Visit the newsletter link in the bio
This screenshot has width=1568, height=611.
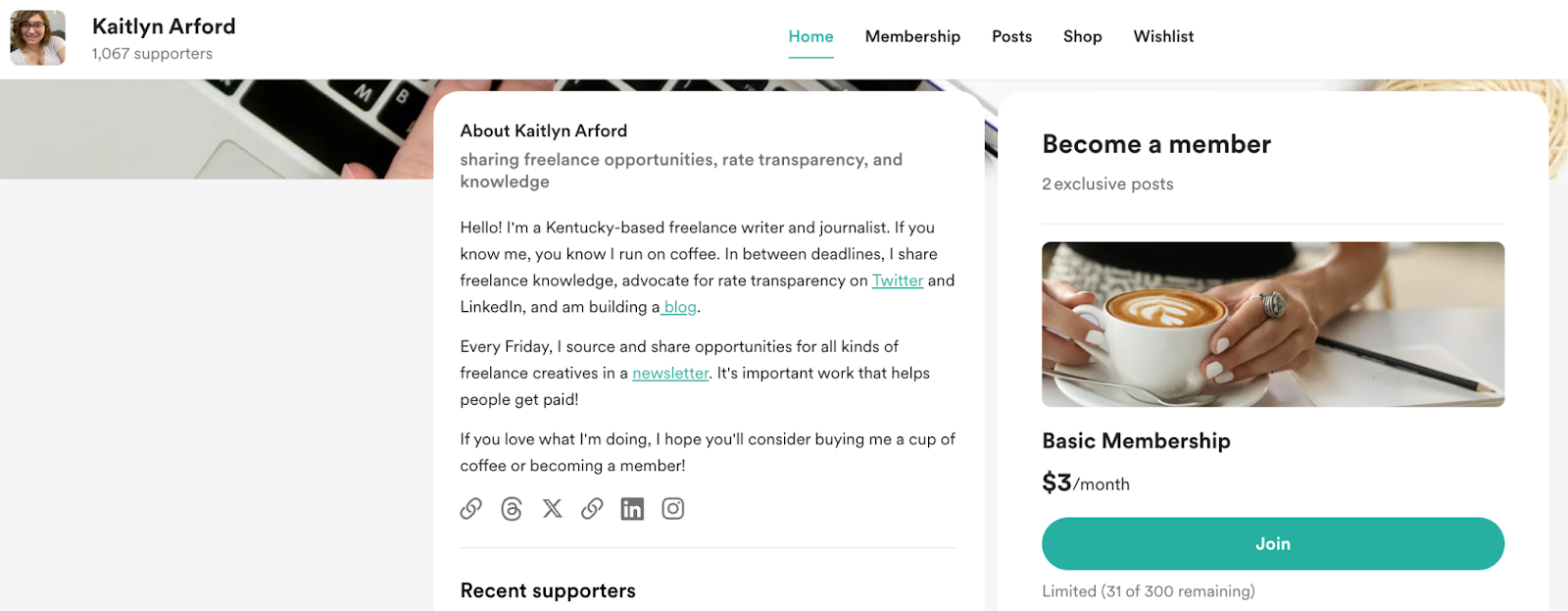(x=670, y=373)
